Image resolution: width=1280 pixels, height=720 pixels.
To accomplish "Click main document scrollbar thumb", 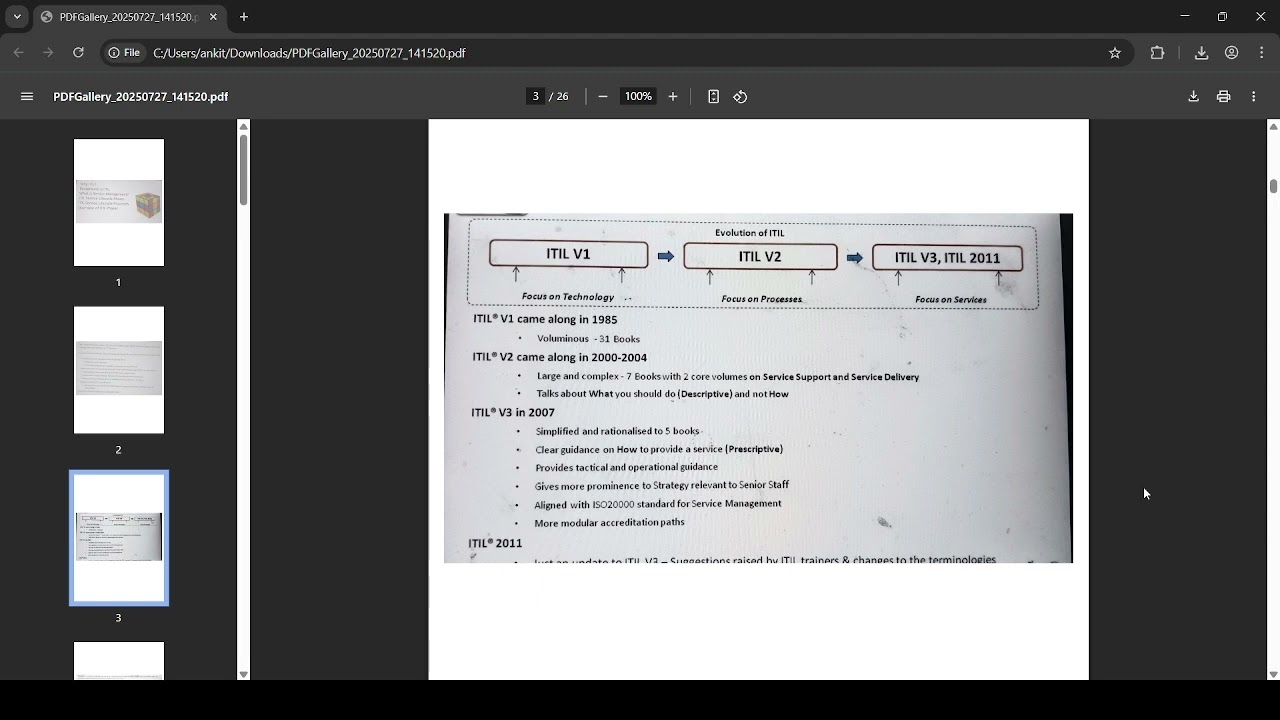I will point(1273,187).
